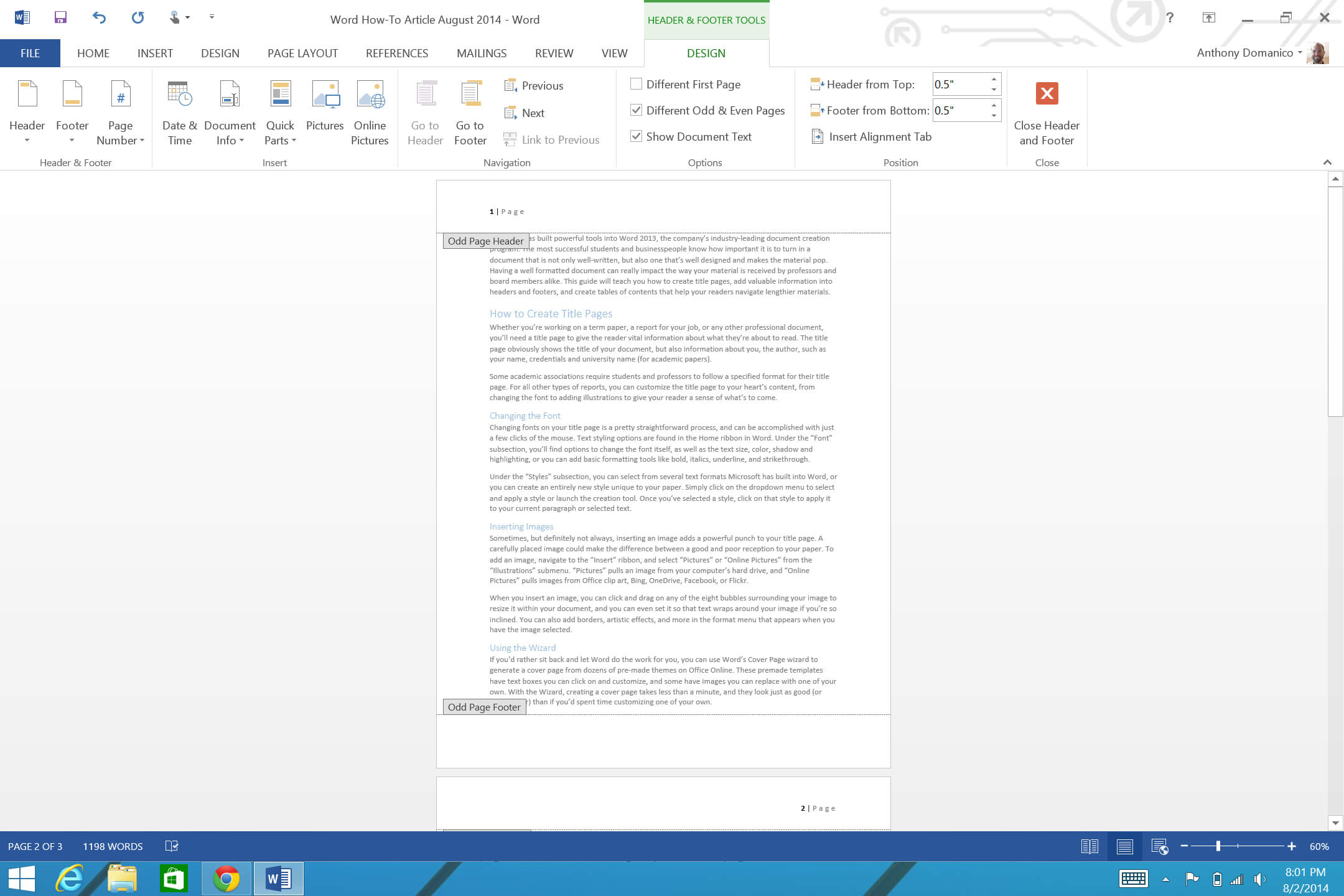The image size is (1344, 896).
Task: Click the Save icon in quick access toolbar
Action: click(60, 18)
